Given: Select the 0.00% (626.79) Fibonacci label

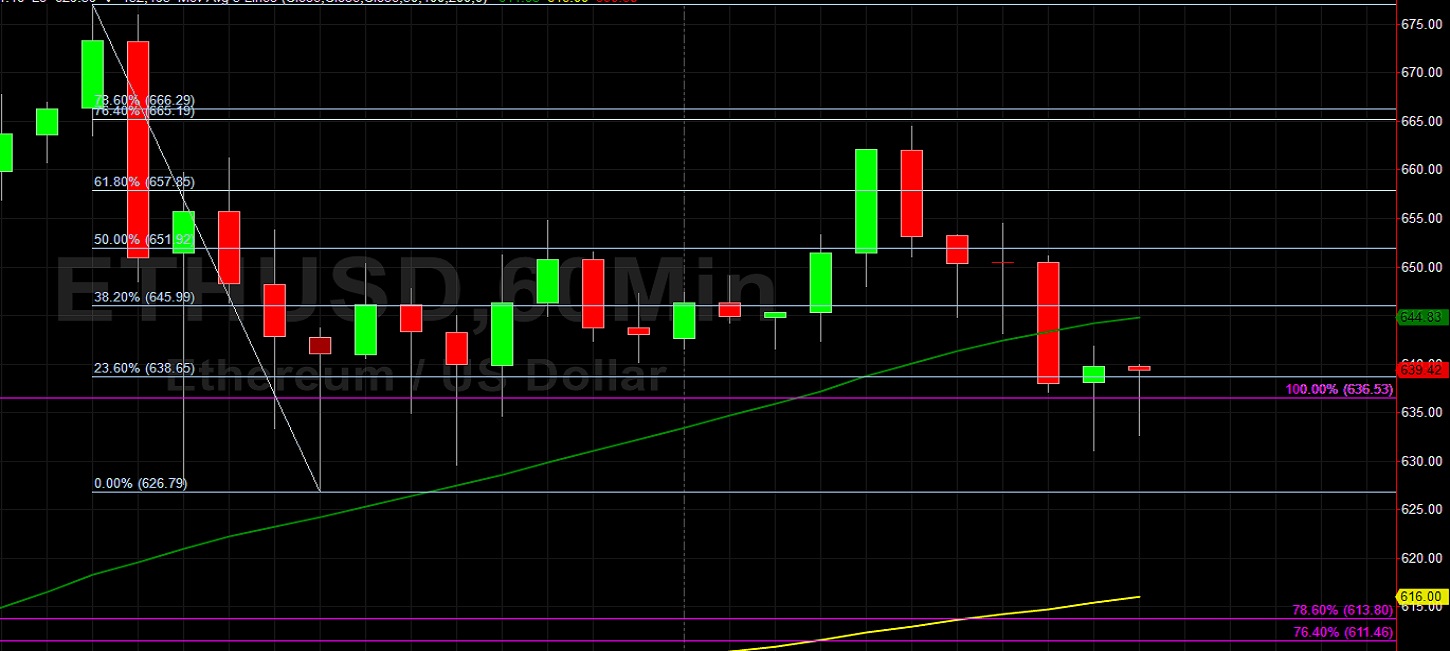Looking at the screenshot, I should click(x=141, y=484).
